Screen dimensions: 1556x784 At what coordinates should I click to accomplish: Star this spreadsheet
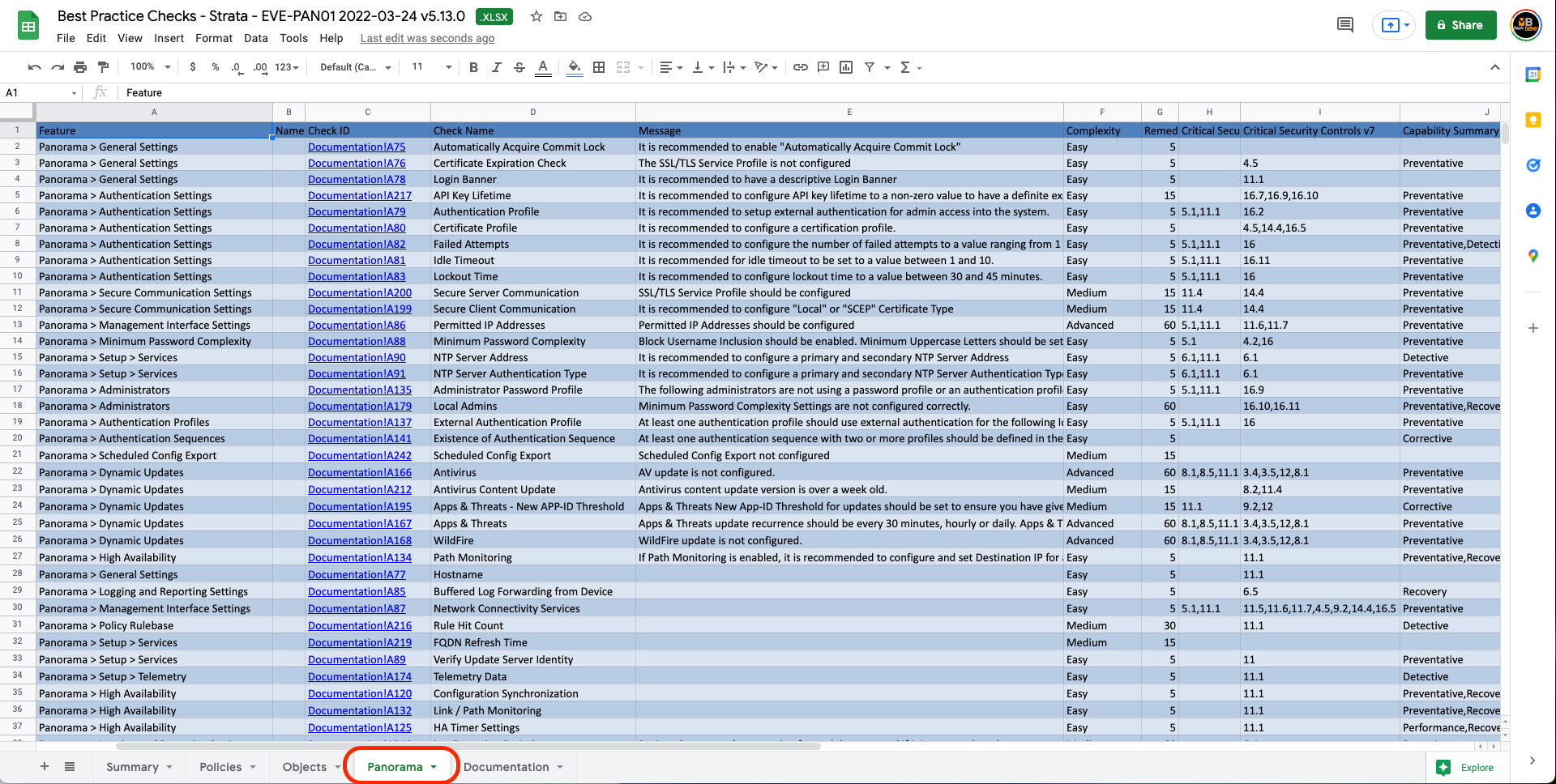(536, 16)
